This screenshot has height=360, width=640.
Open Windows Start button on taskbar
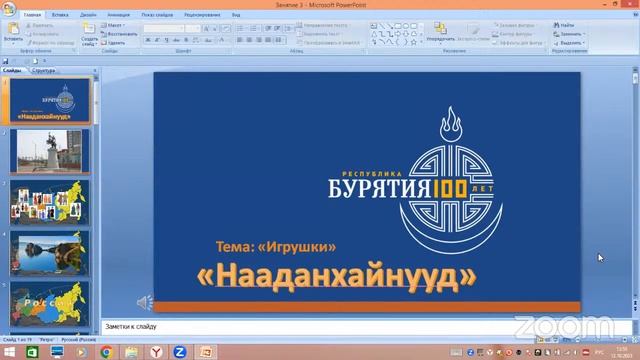coord(9,352)
